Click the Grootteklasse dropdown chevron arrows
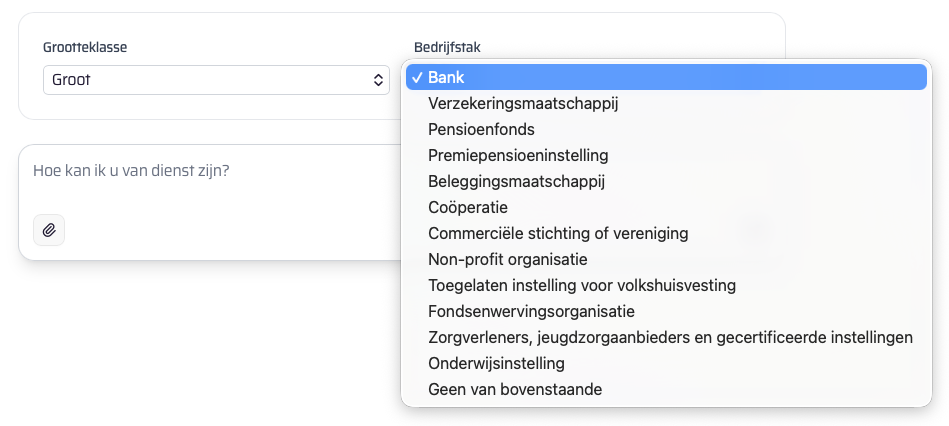This screenshot has width=949, height=426. coord(378,80)
